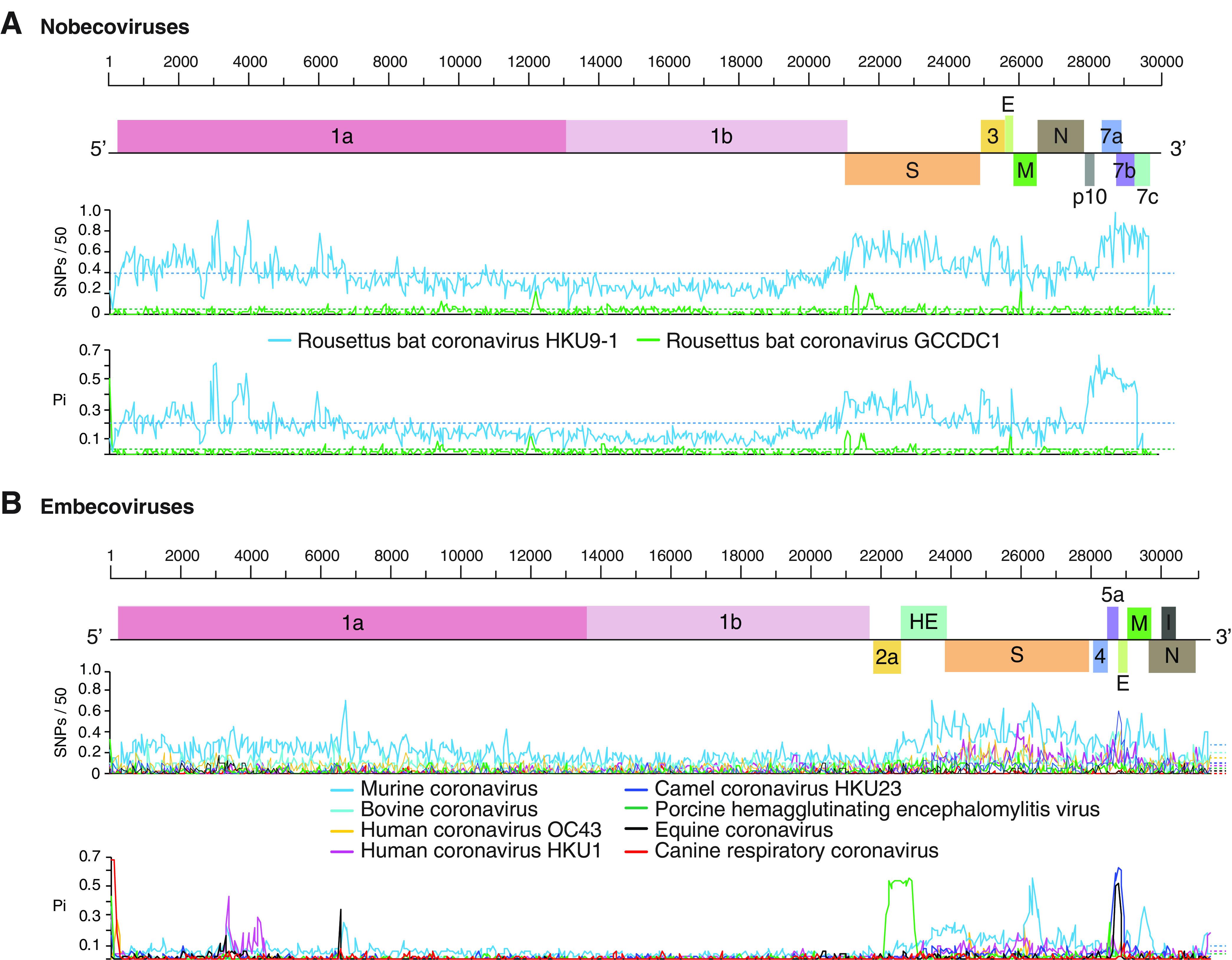
Task: Click the SNPs / 50 axis label in panel B
Action: click(60, 722)
